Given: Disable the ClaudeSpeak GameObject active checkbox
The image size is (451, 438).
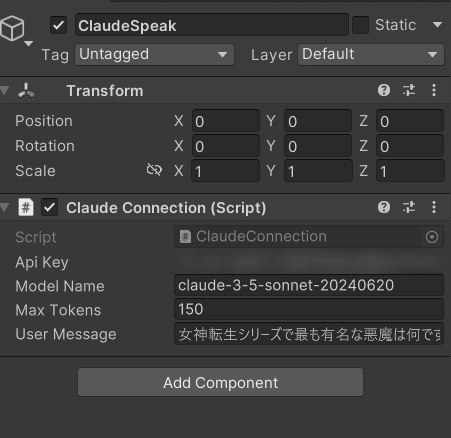Looking at the screenshot, I should (58, 25).
